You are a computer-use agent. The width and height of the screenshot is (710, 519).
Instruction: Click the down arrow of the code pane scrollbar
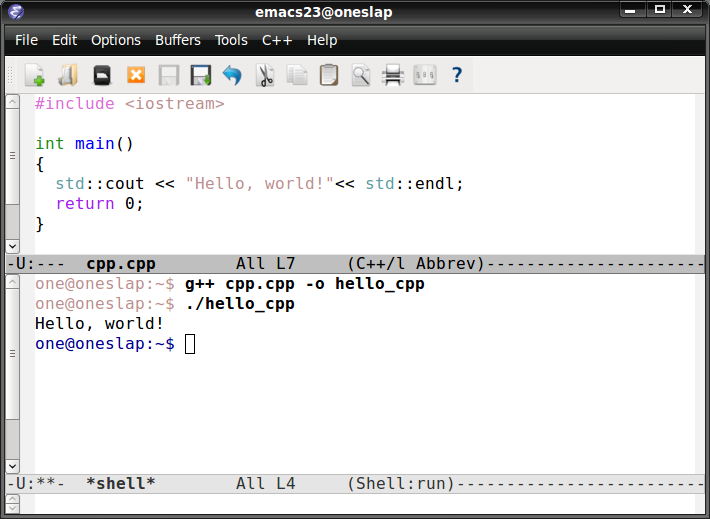coord(12,246)
